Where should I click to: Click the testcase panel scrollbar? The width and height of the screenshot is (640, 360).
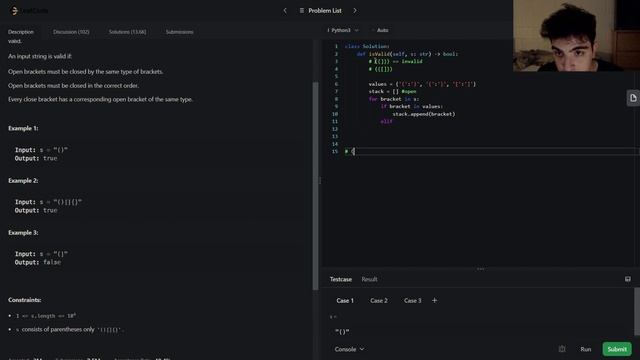click(637, 311)
